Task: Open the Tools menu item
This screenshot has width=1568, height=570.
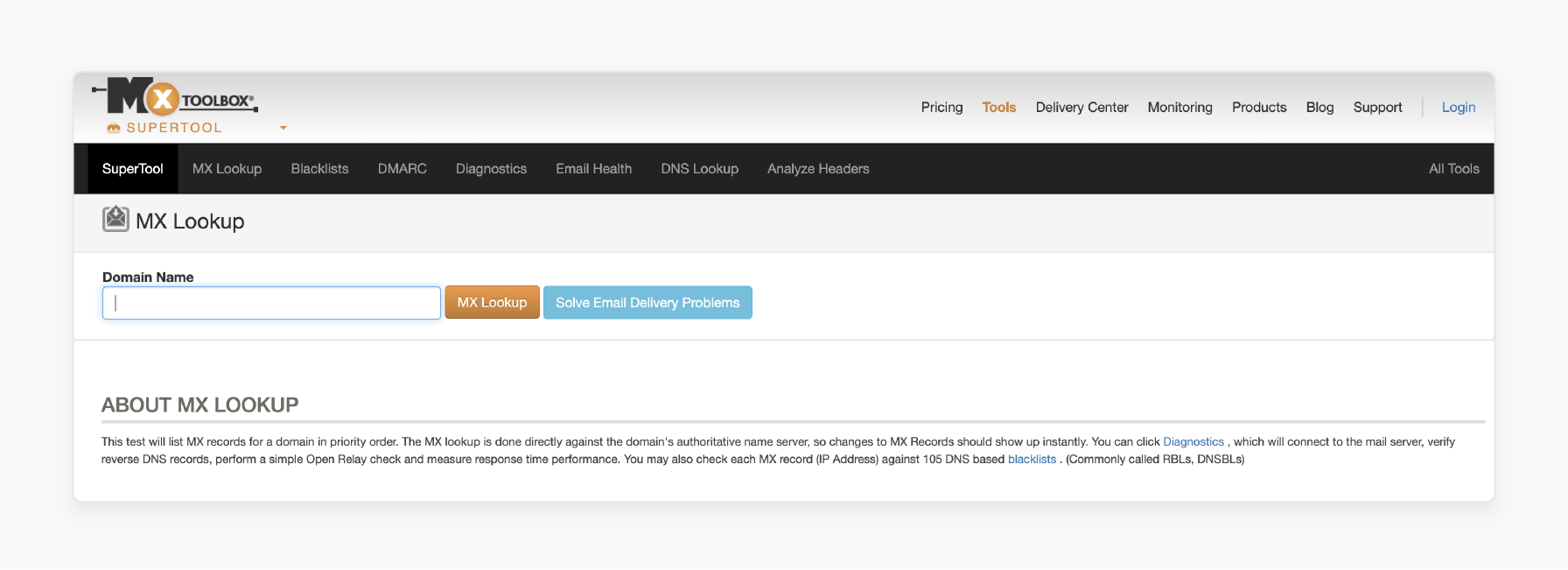Action: (x=999, y=107)
